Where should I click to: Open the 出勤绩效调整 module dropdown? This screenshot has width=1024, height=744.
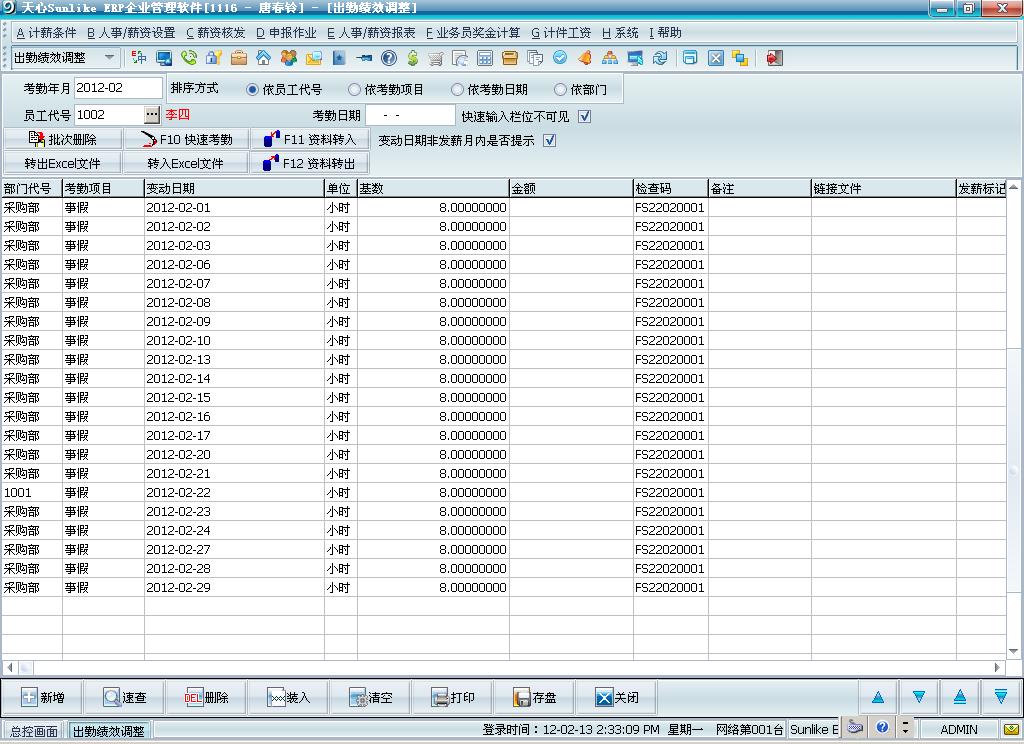pyautogui.click(x=109, y=57)
